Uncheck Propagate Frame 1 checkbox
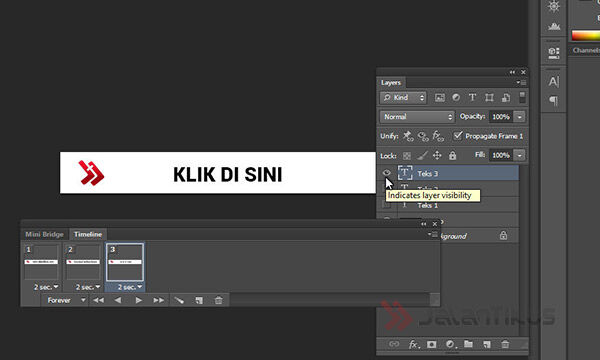This screenshot has width=600, height=360. coord(458,135)
